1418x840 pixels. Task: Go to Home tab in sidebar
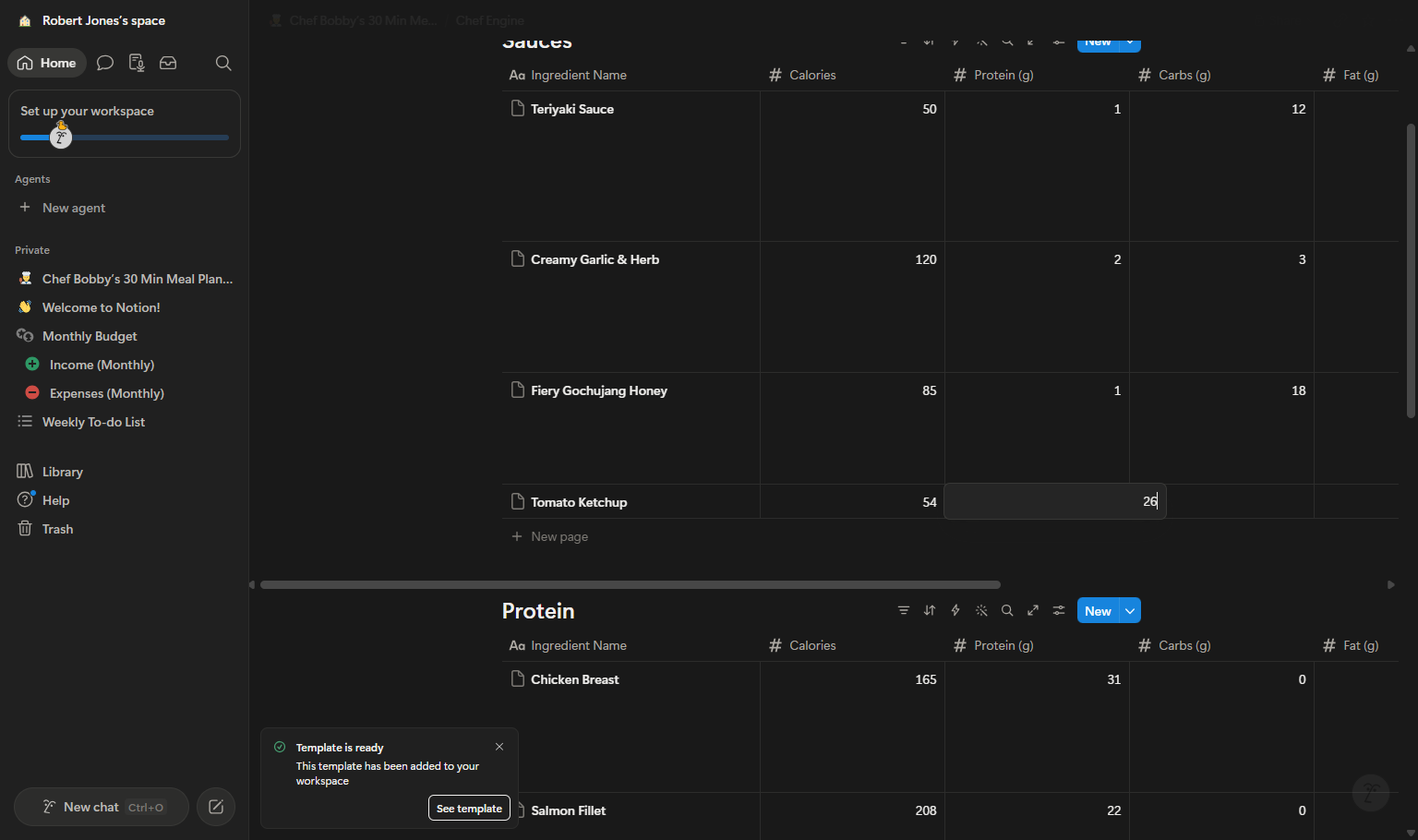[47, 63]
